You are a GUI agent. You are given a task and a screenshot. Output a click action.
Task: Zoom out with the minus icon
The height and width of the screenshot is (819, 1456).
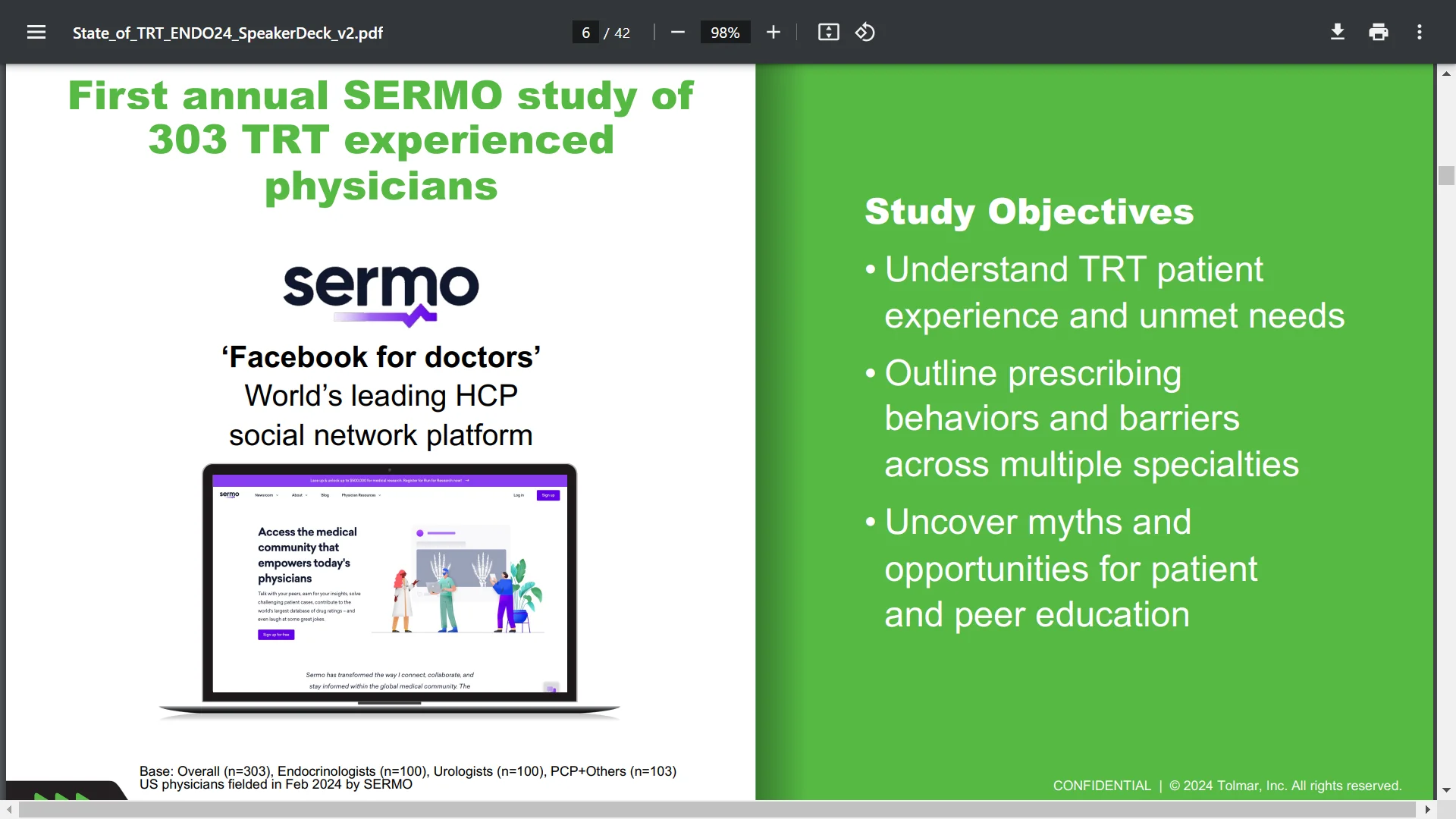(x=678, y=33)
